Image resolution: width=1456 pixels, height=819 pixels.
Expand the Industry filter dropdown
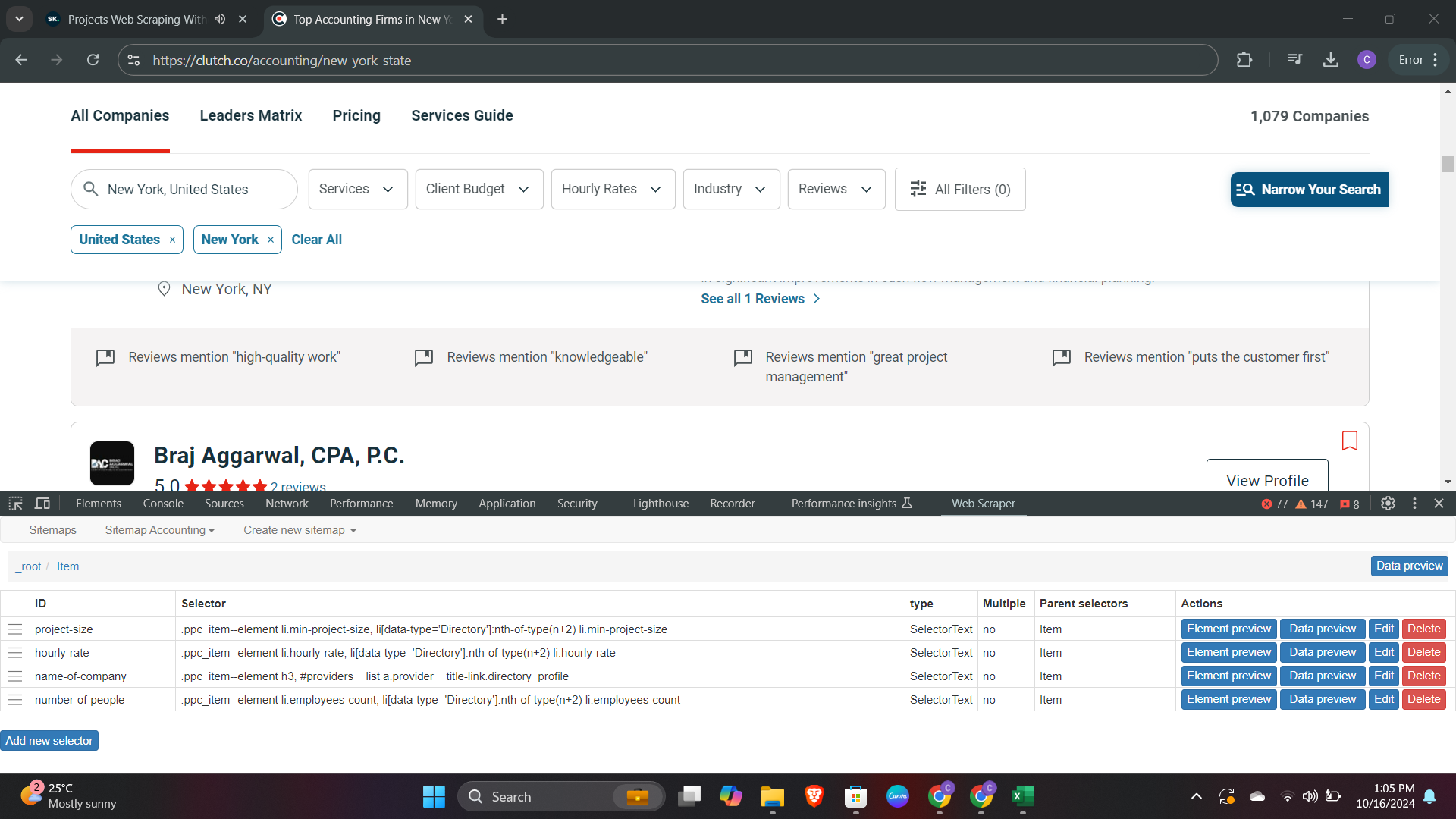(x=731, y=190)
